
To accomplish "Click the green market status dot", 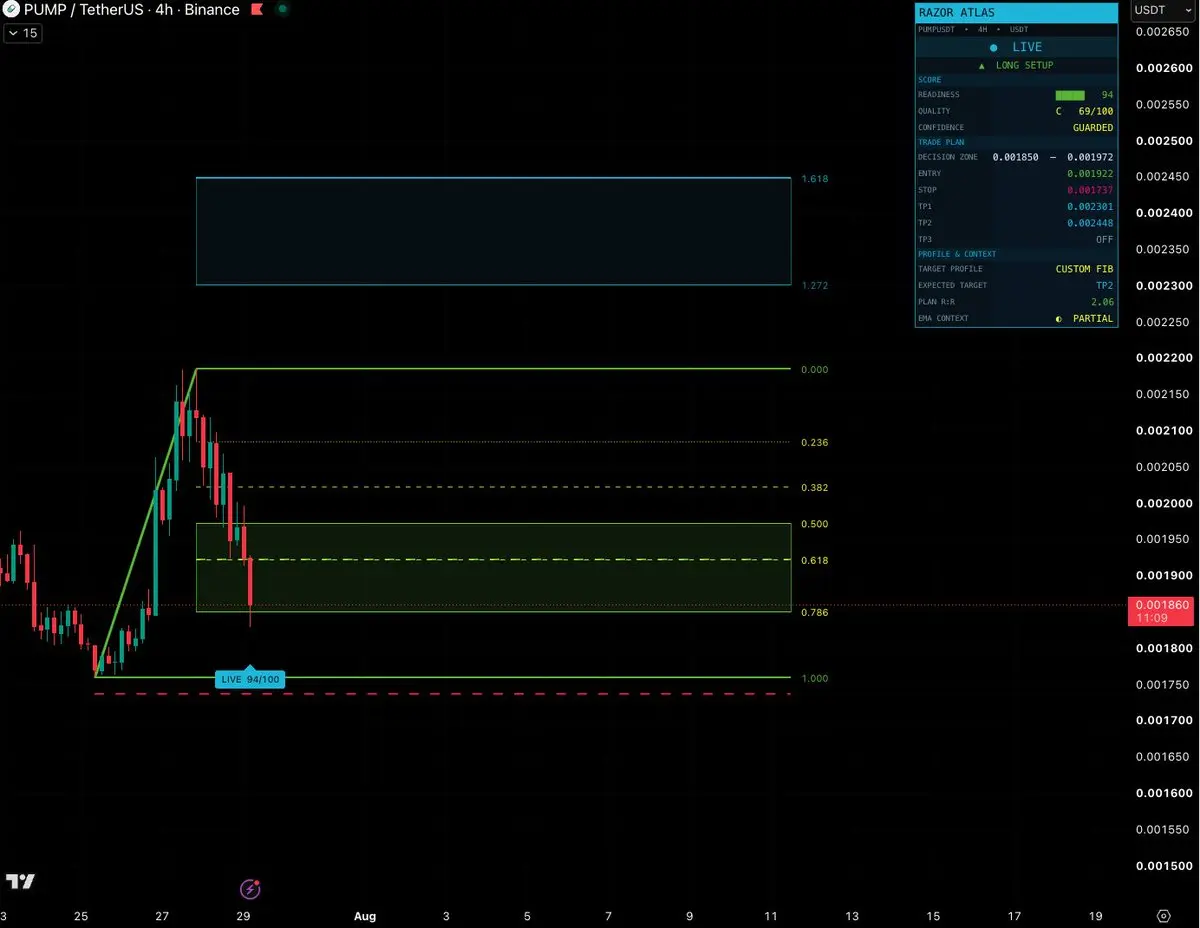I will pos(282,10).
